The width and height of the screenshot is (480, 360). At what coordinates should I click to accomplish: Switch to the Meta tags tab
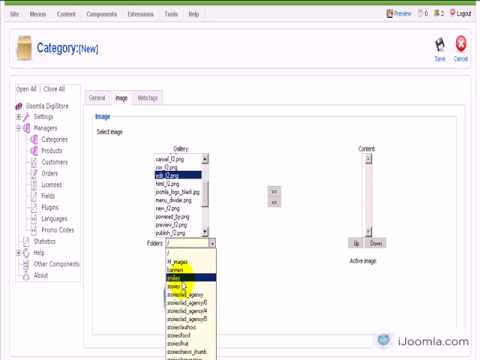click(x=148, y=98)
